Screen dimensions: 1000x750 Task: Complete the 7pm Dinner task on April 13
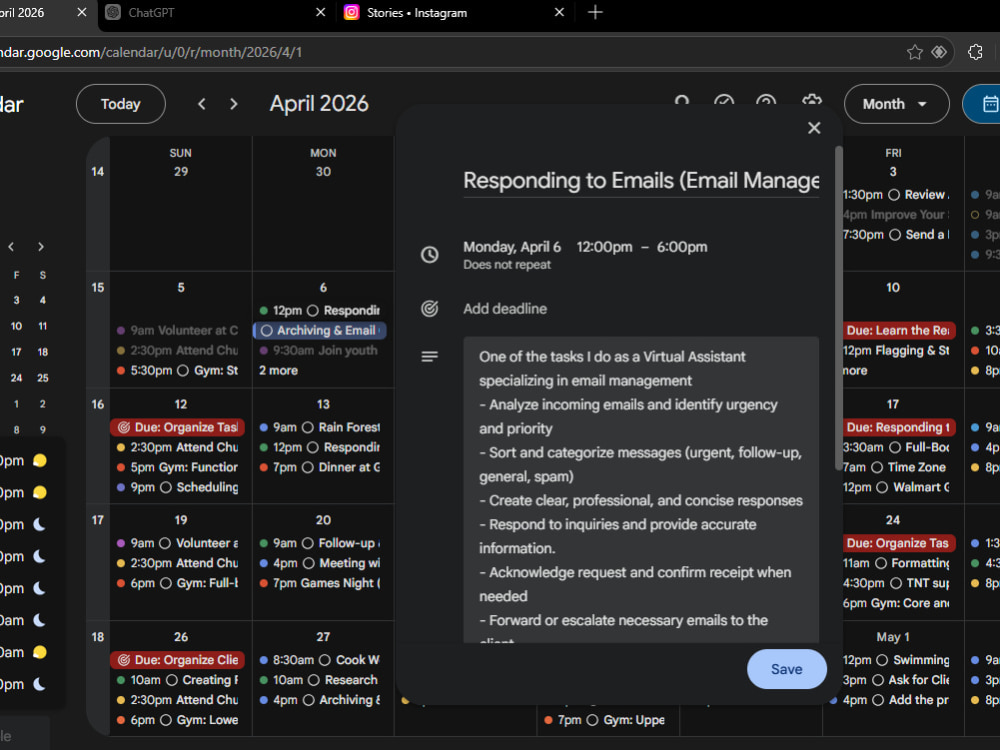[x=307, y=467]
